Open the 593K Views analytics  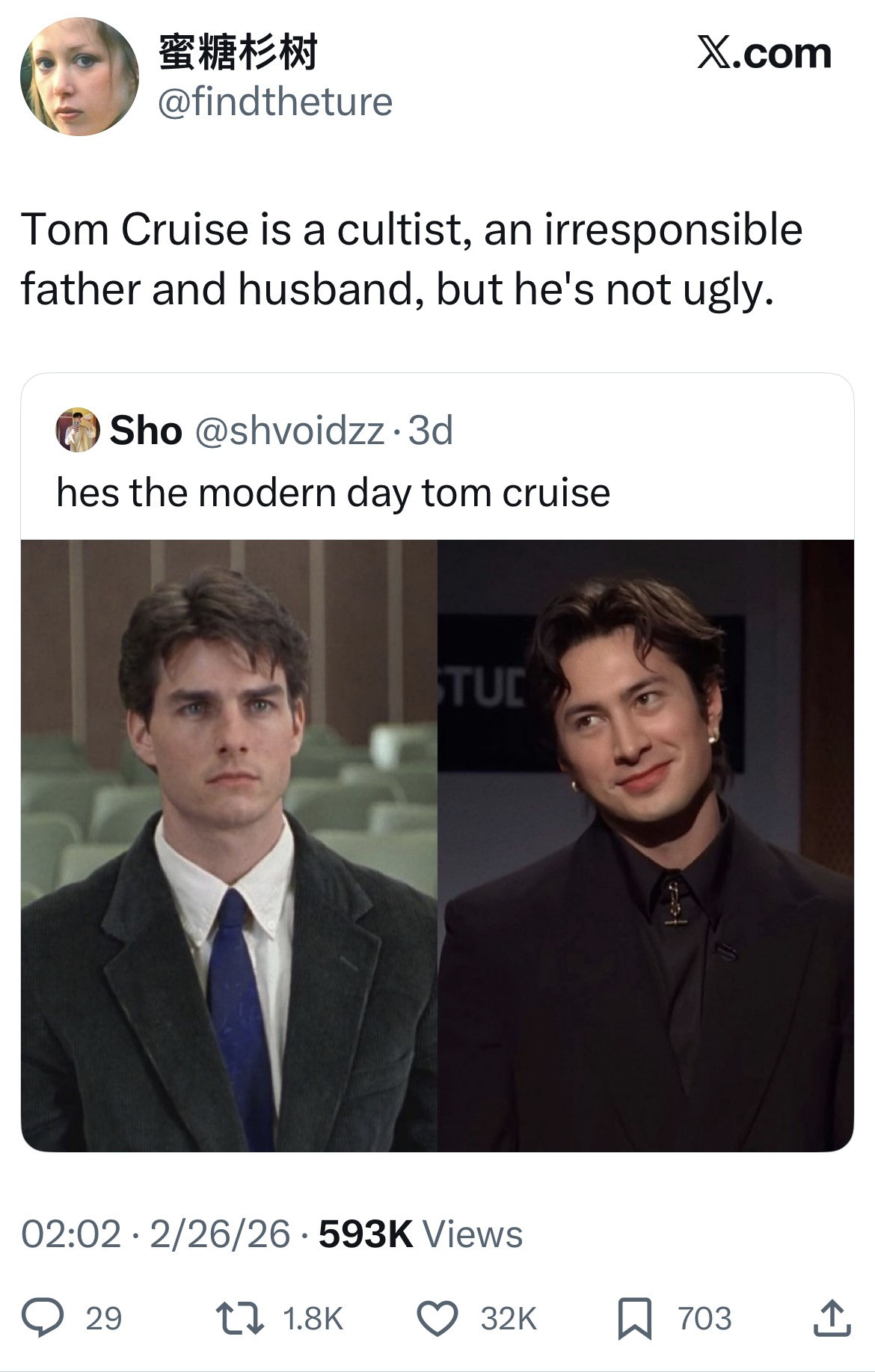point(420,1234)
